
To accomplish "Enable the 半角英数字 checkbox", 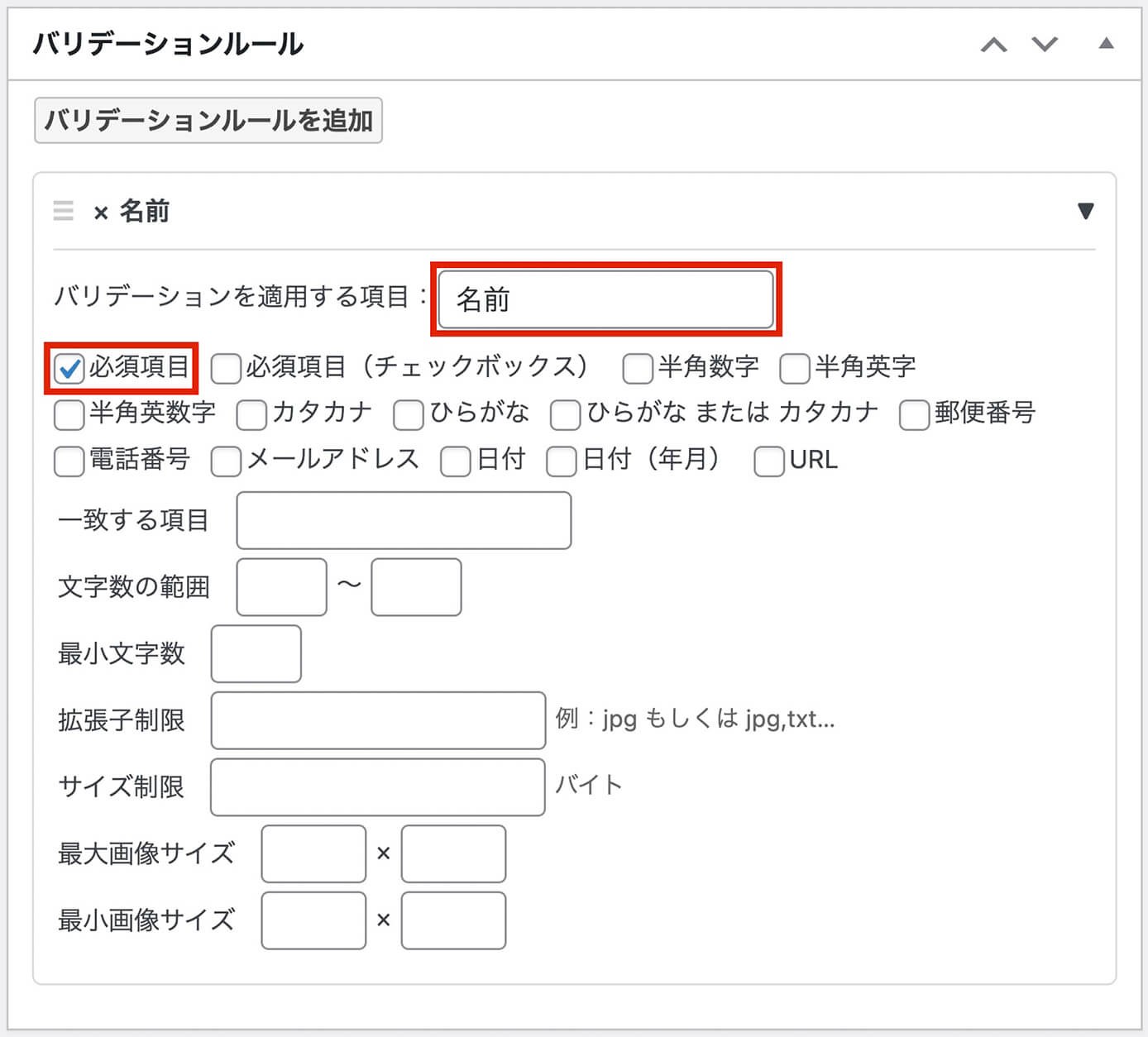I will [69, 414].
